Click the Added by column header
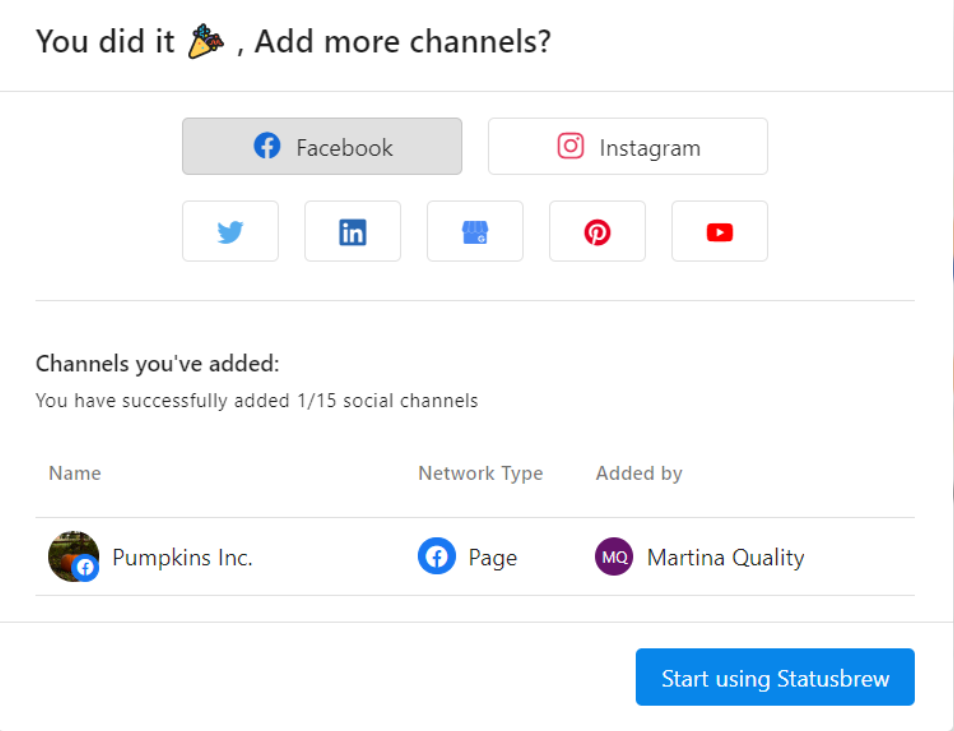 tap(639, 474)
